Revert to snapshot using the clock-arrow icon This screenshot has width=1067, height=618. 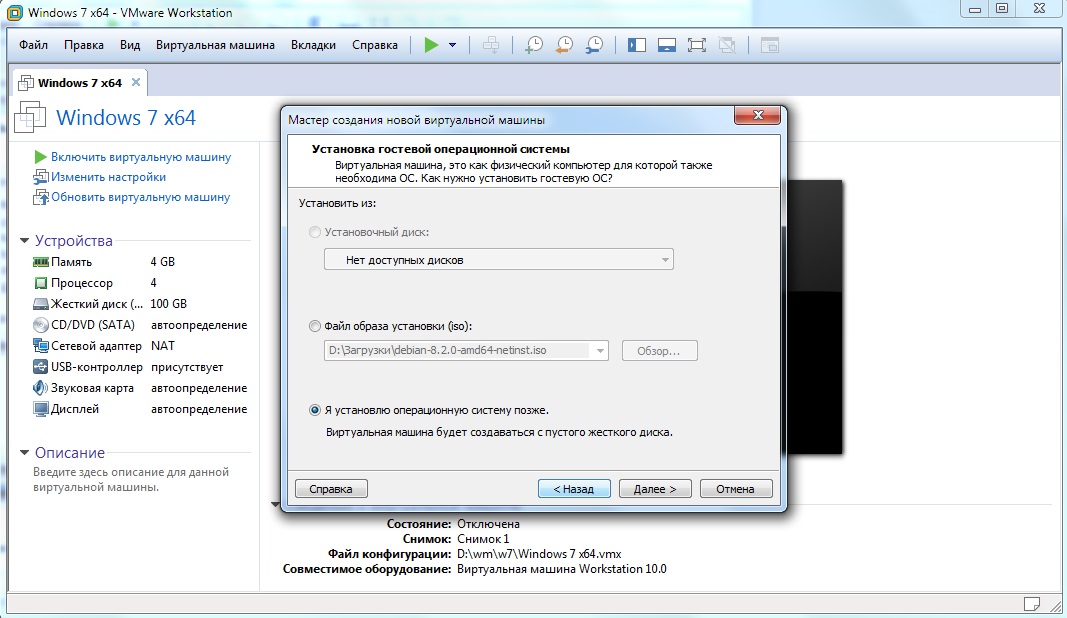coord(563,45)
